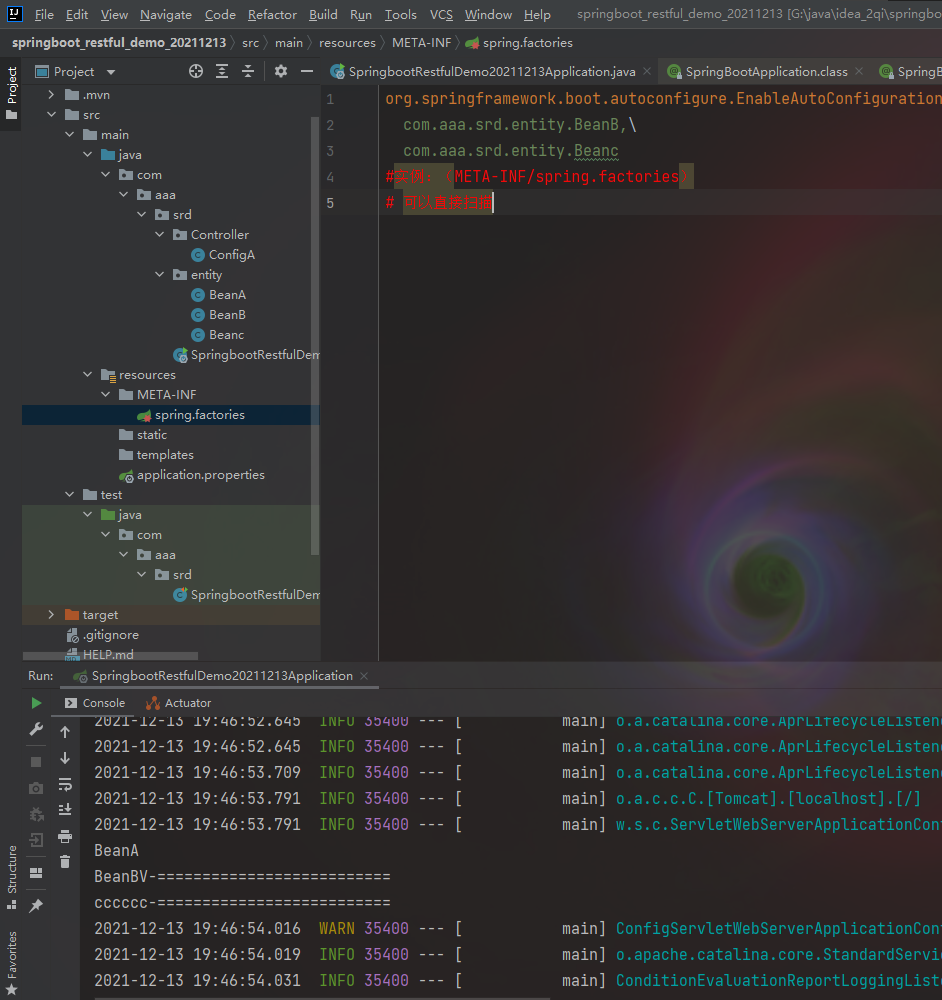Toggle pin tab in Run window
Screen dimensions: 942x1000
[x=36, y=906]
